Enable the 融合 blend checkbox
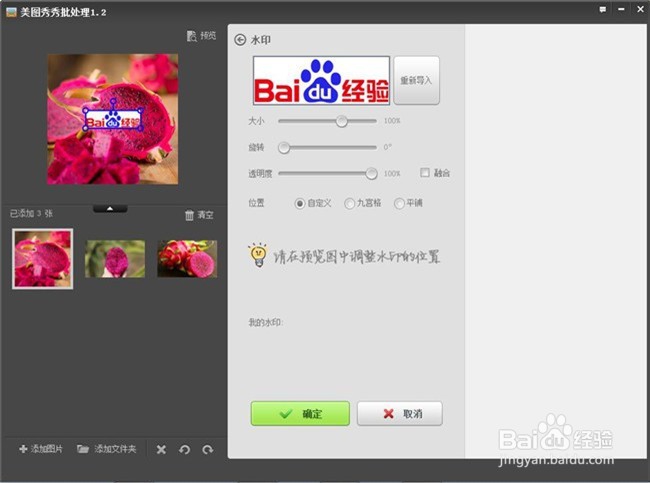 point(424,172)
